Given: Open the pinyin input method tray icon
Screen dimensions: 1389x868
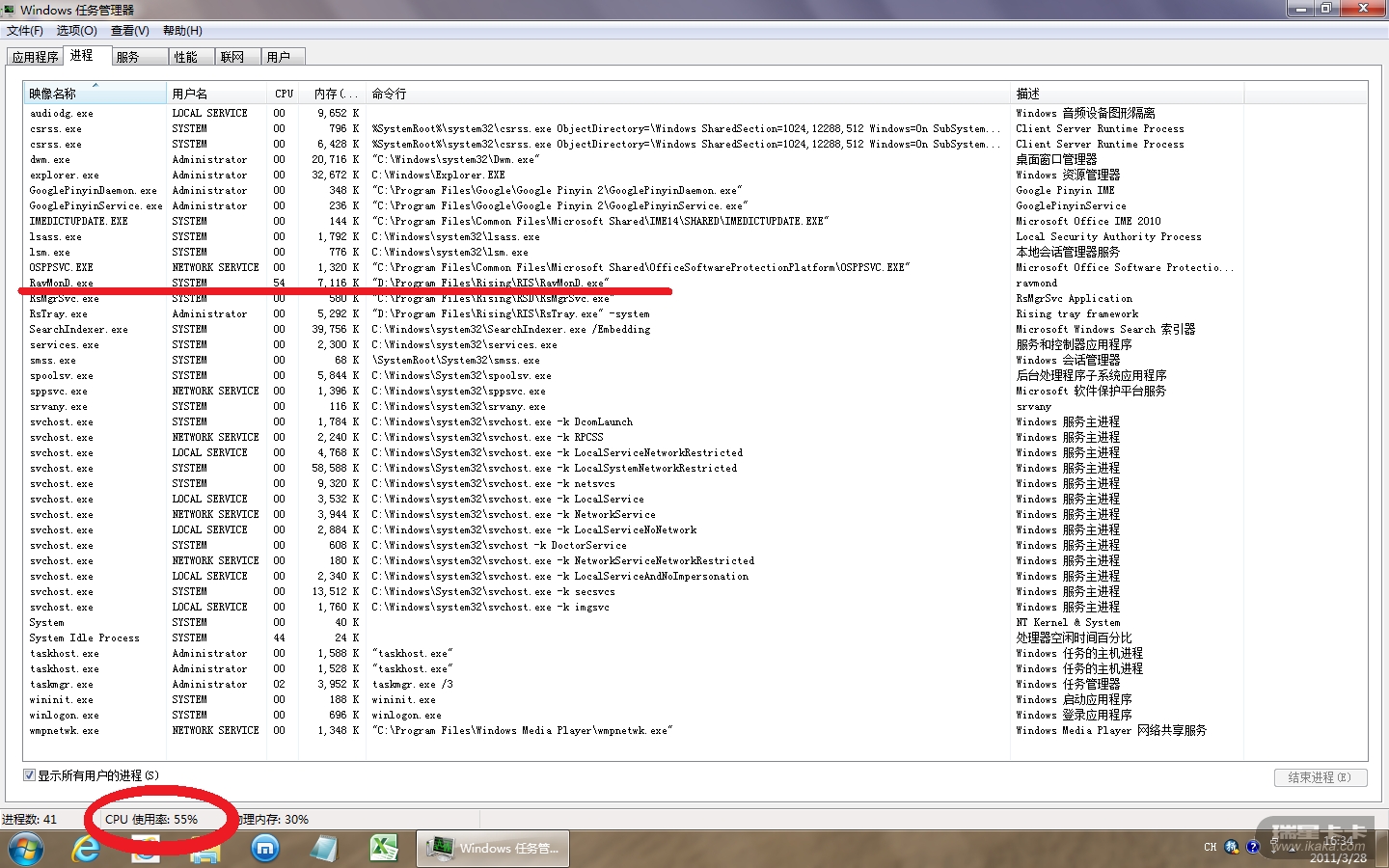Looking at the screenshot, I should coord(1232,847).
